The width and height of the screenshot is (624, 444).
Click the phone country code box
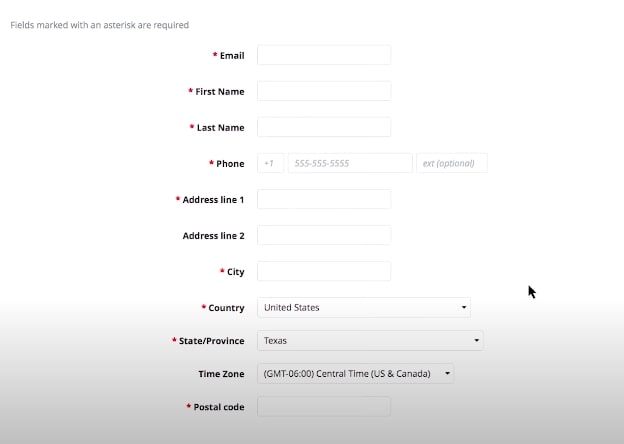(270, 163)
